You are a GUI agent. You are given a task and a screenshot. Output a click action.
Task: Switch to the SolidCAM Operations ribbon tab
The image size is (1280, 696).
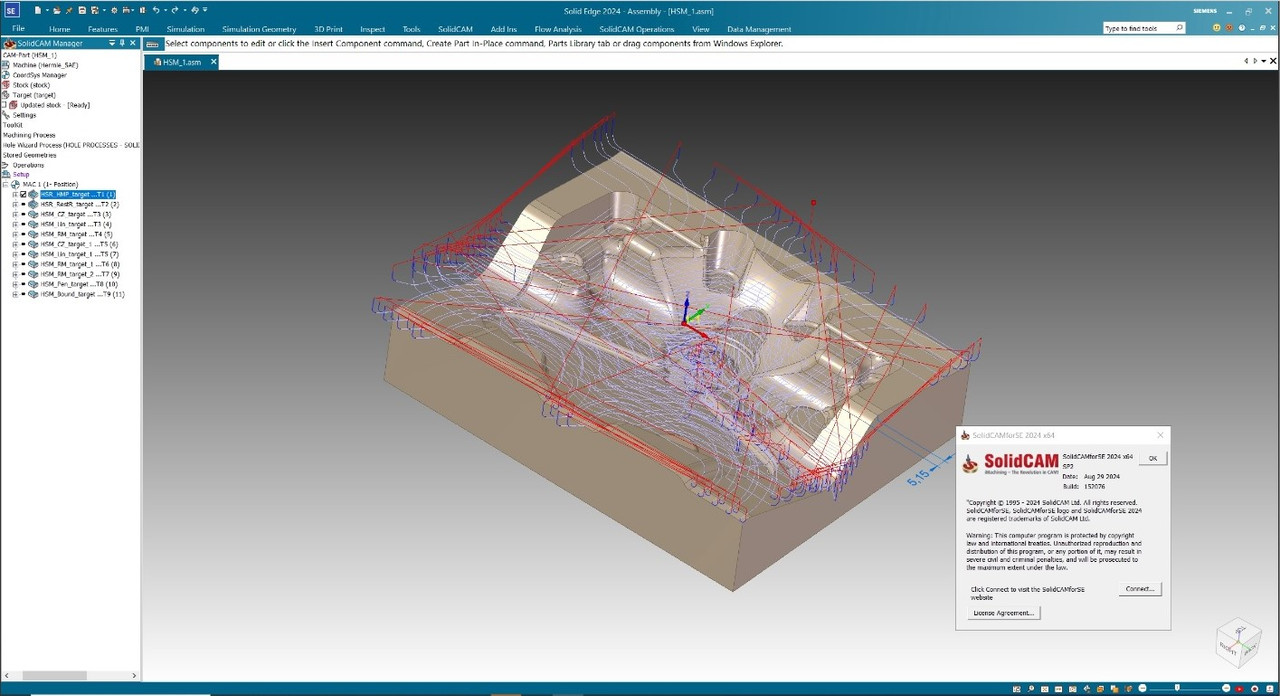tap(637, 29)
